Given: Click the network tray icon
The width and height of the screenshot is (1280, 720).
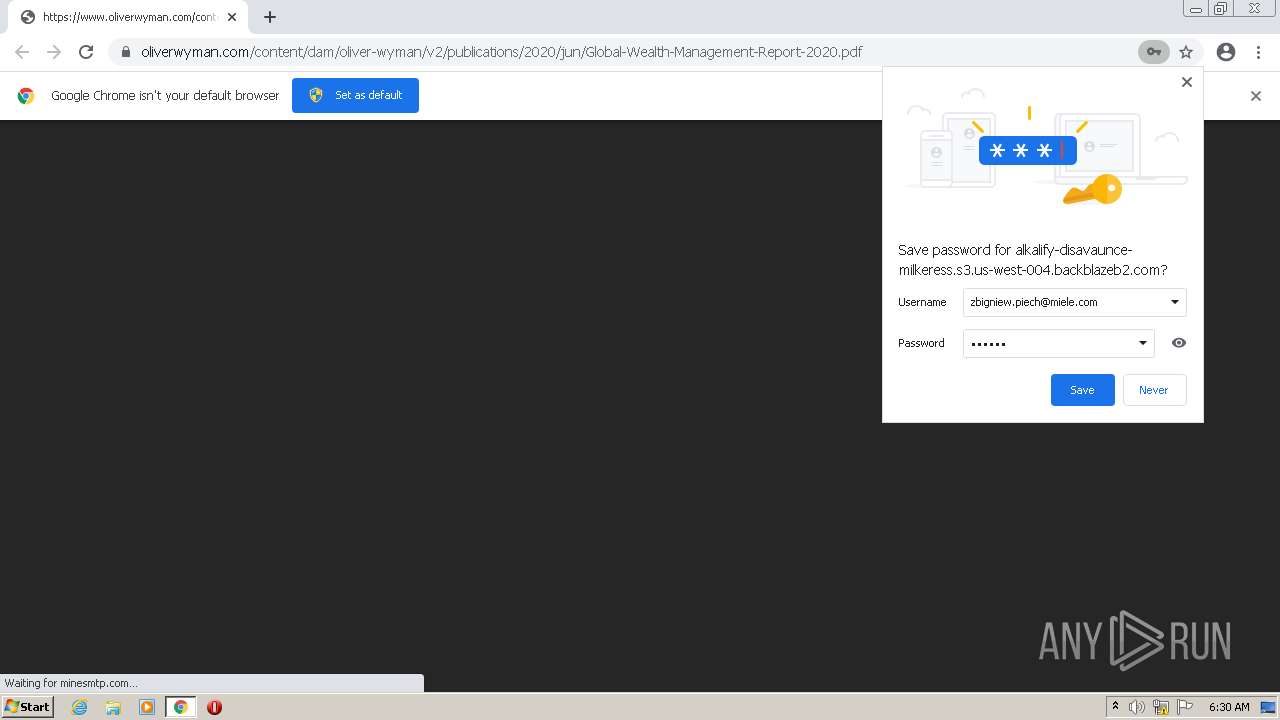Looking at the screenshot, I should click(x=1161, y=707).
